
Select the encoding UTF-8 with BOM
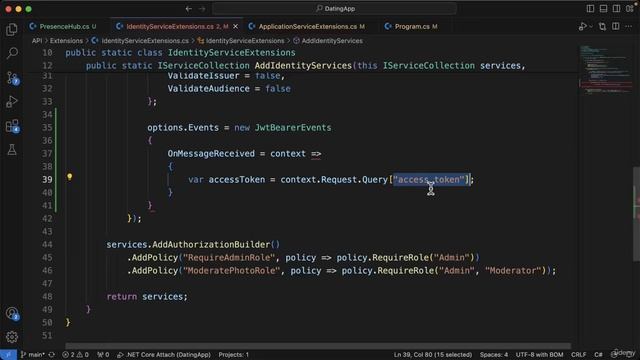[x=539, y=355]
